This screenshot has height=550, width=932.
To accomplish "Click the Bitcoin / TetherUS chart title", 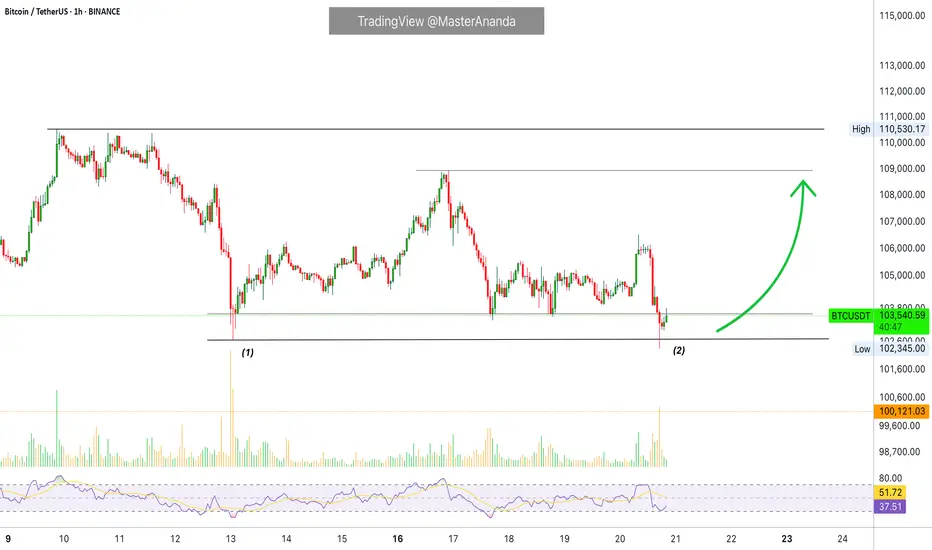I will click(x=62, y=11).
